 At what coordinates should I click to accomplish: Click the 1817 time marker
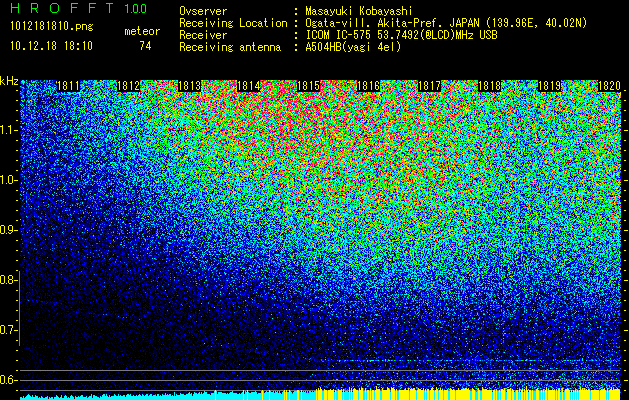click(429, 86)
